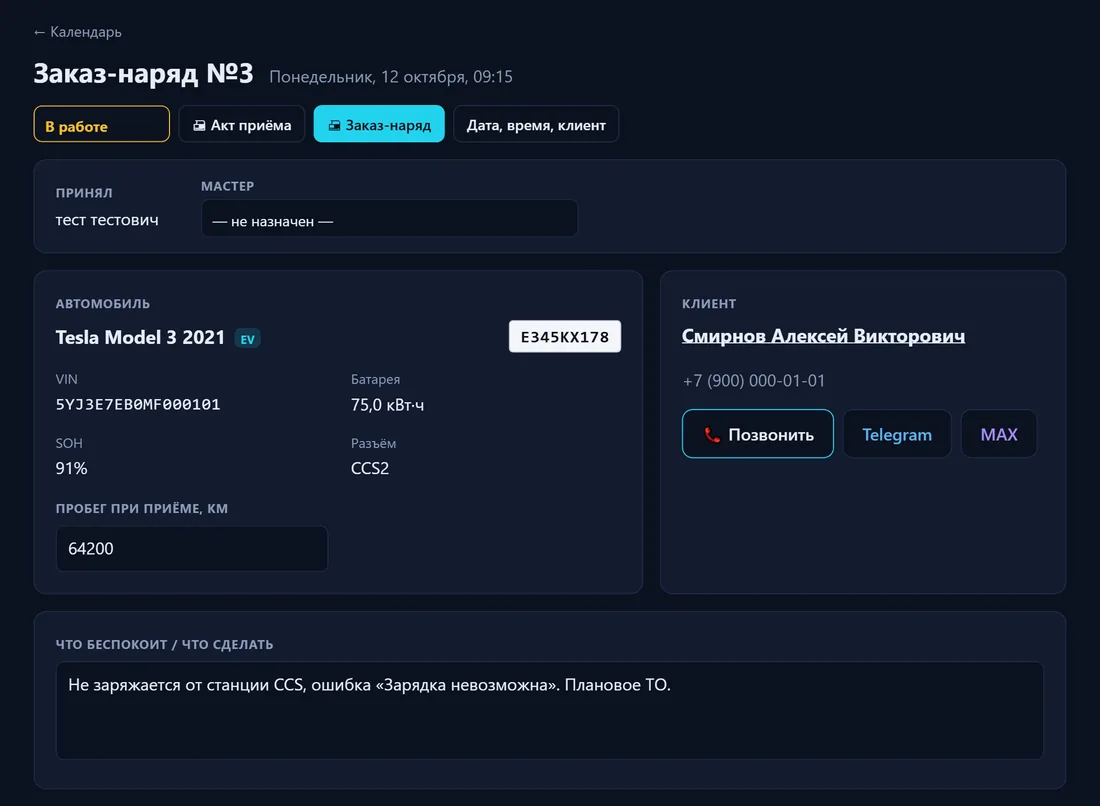Click the date Понедельник, 12 октября, 09:15
The width and height of the screenshot is (1100, 806).
click(x=391, y=76)
